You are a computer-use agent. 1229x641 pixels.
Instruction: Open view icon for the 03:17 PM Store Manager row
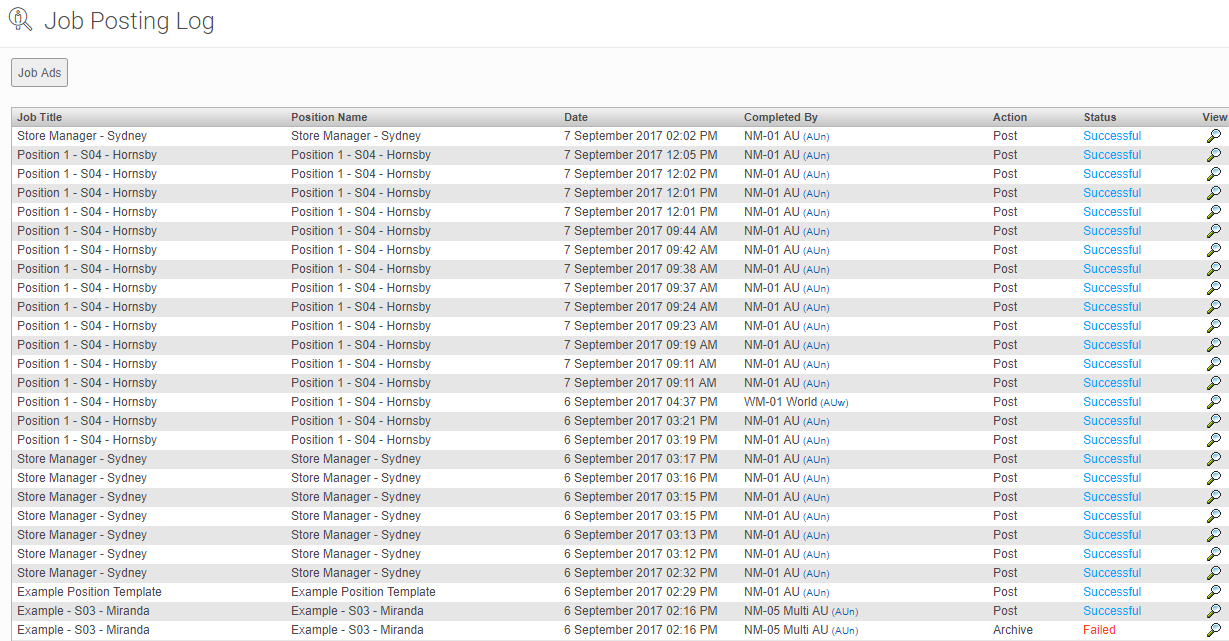pos(1213,459)
